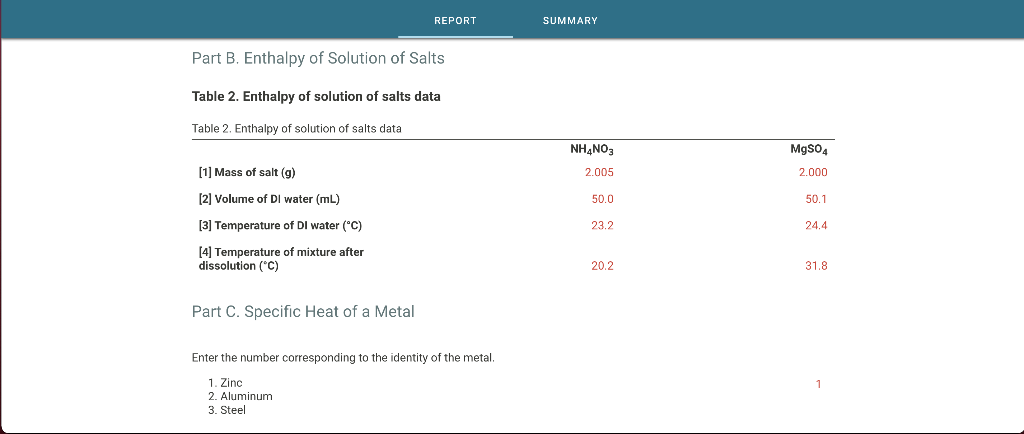
Task: Click 'Part B. Enthalpy of Solution of Salts' heading
Action: click(x=318, y=58)
